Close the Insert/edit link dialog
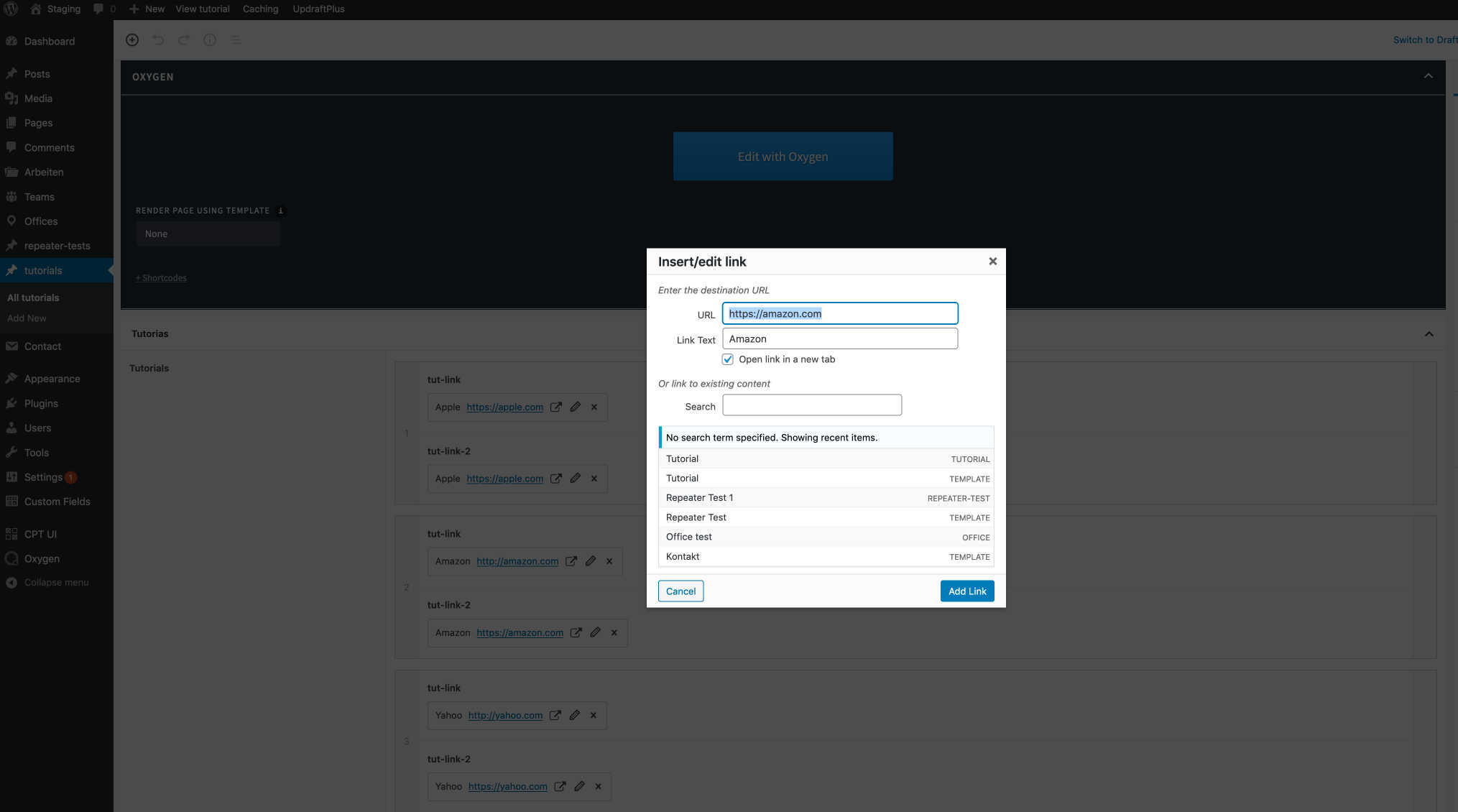Viewport: 1458px width, 812px height. point(993,262)
